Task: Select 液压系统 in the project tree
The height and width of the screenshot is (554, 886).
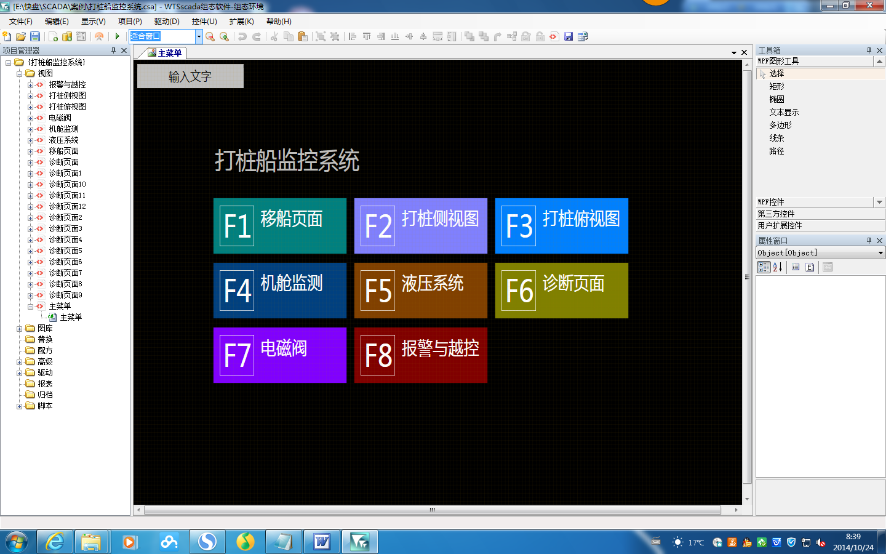Action: point(63,139)
